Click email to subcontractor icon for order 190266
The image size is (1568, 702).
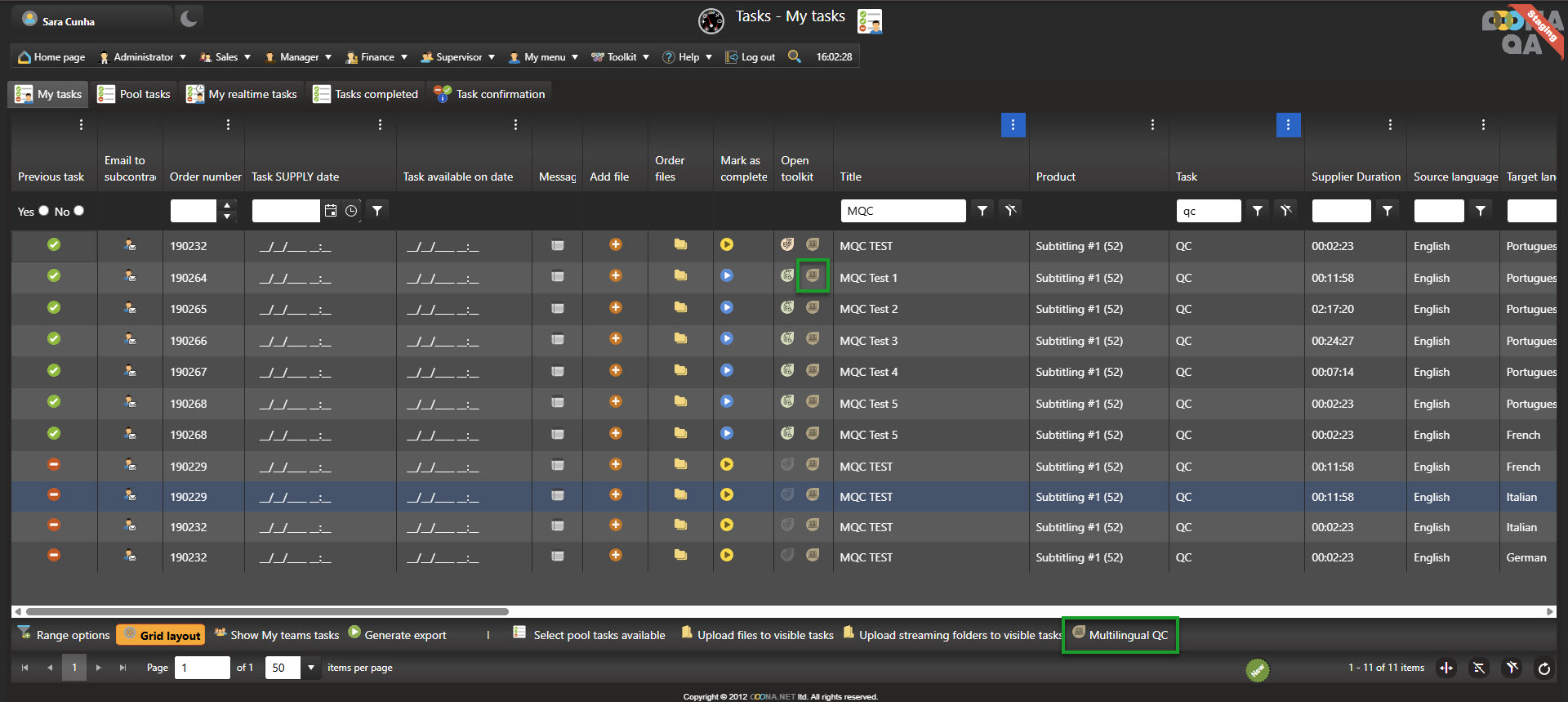(x=130, y=339)
